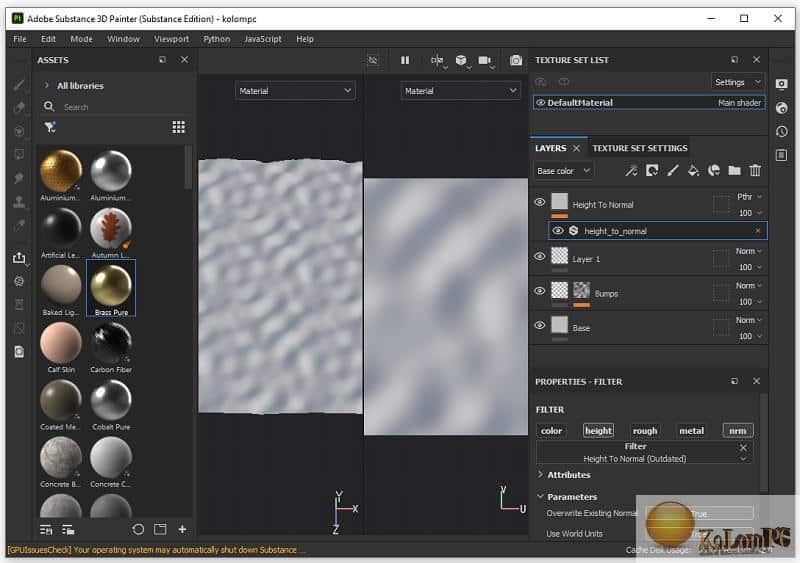Click the Add effect wand icon in Layers
The width and height of the screenshot is (800, 563).
(x=631, y=170)
